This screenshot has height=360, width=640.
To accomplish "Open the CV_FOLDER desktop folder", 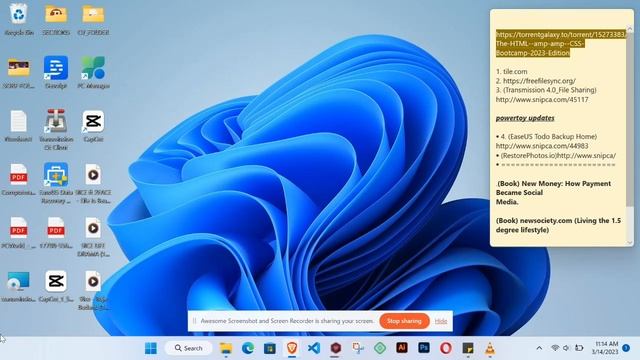I will 93,19.
